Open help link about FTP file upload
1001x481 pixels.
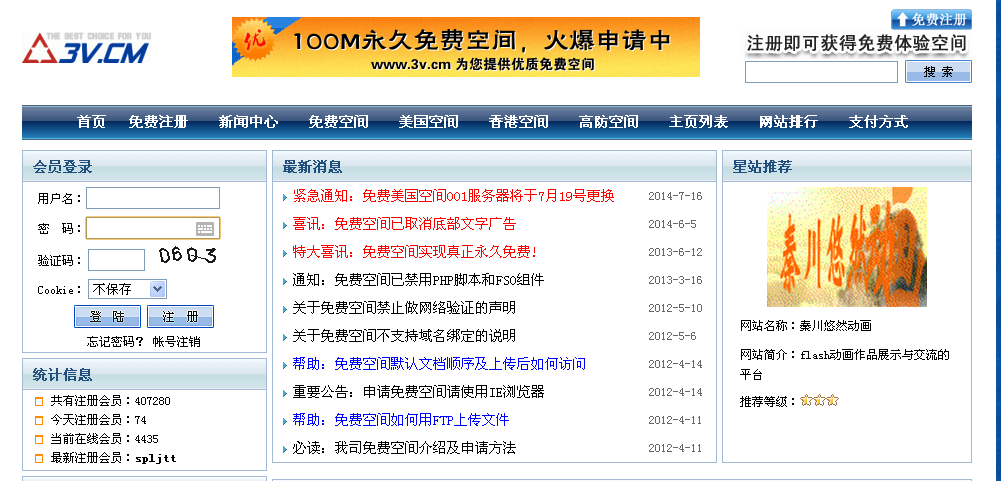click(401, 420)
